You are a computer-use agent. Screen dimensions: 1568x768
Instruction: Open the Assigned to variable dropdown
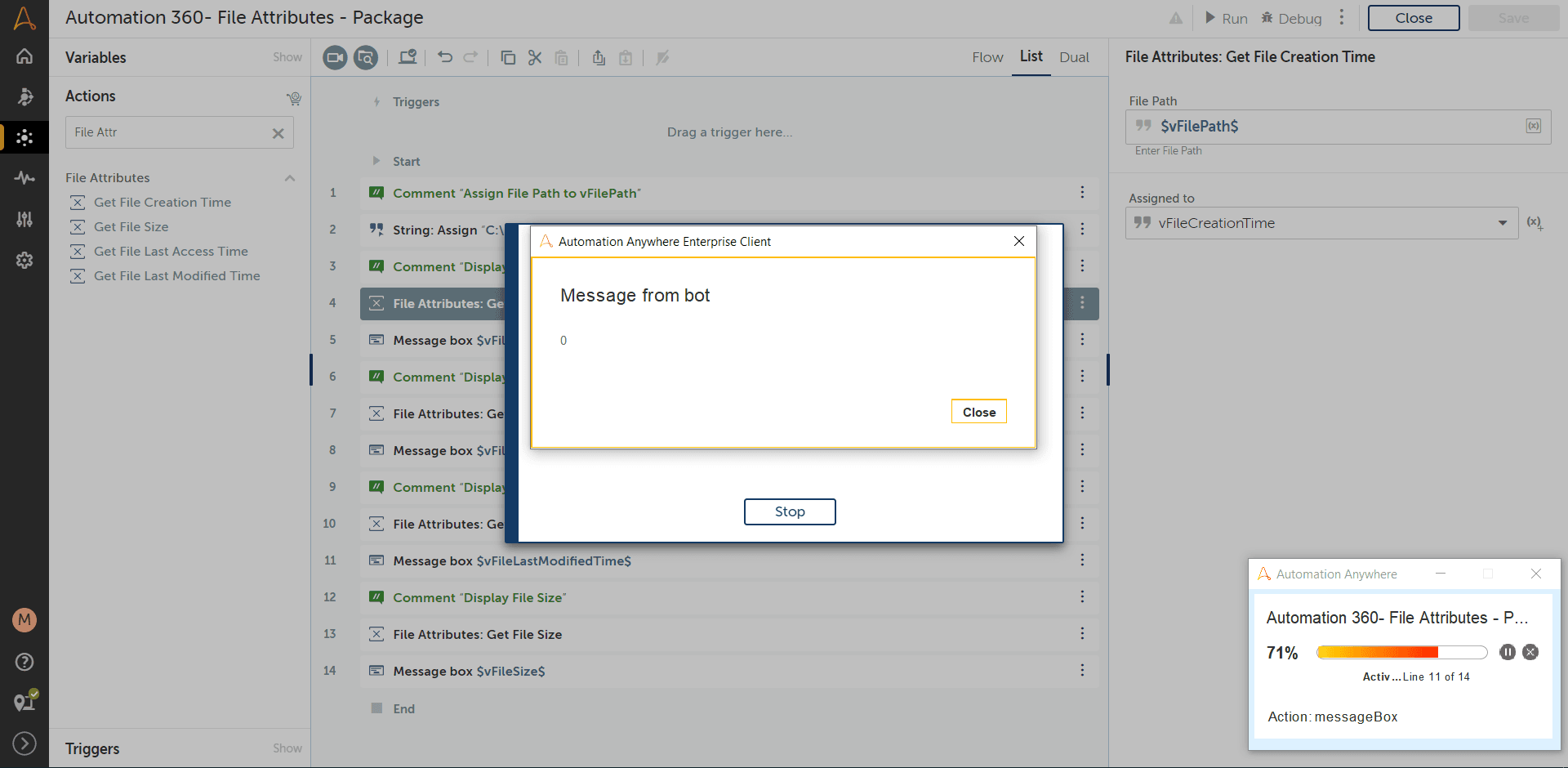(x=1503, y=223)
